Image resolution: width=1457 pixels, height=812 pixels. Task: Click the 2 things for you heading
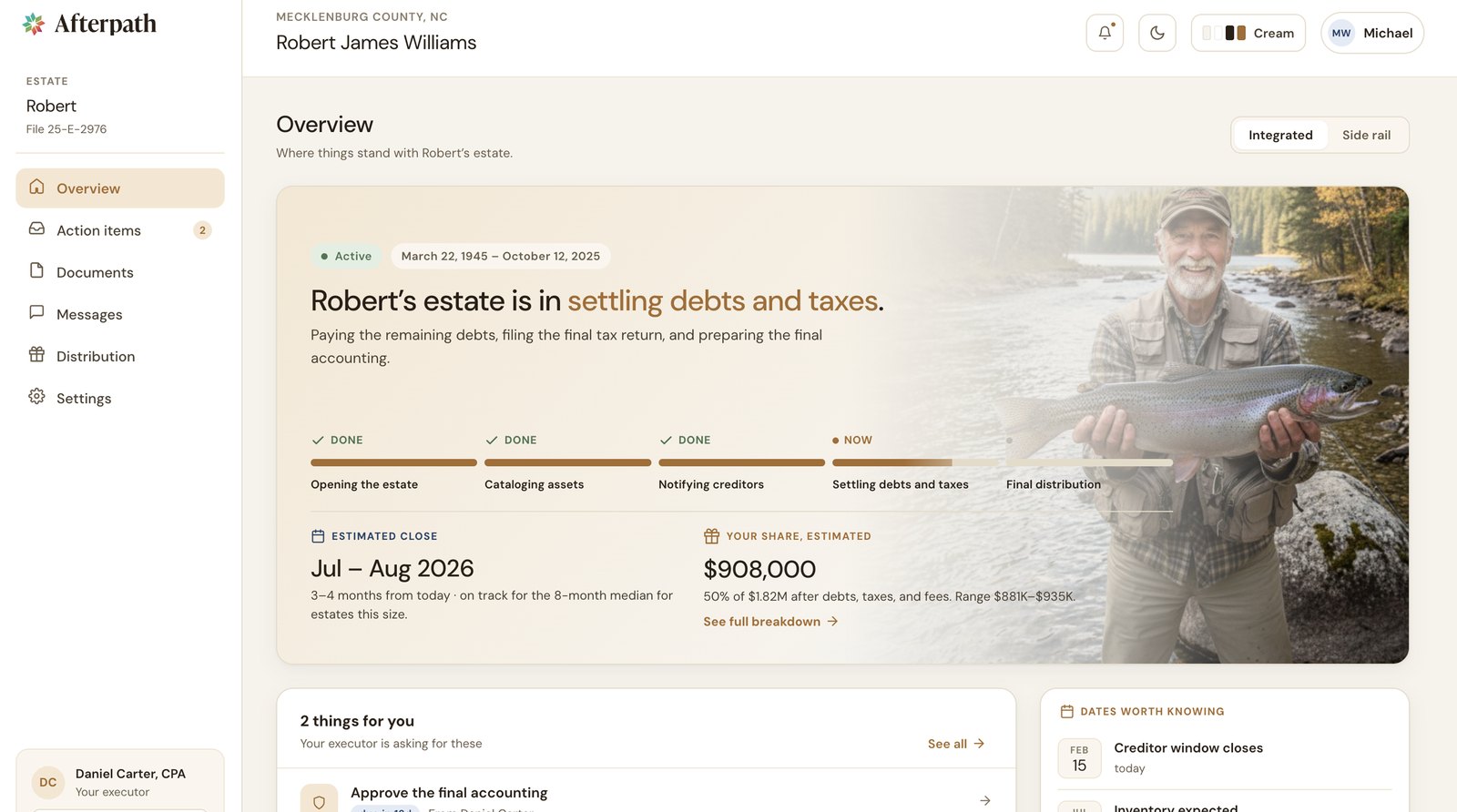coord(357,721)
